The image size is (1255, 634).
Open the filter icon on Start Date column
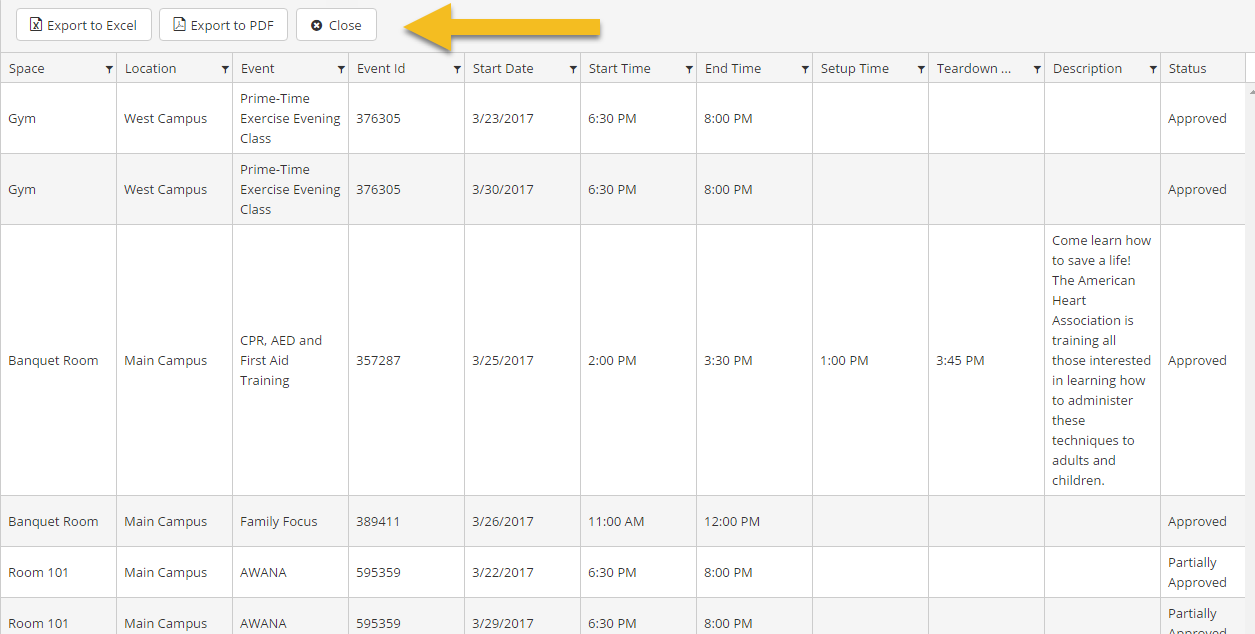[573, 69]
